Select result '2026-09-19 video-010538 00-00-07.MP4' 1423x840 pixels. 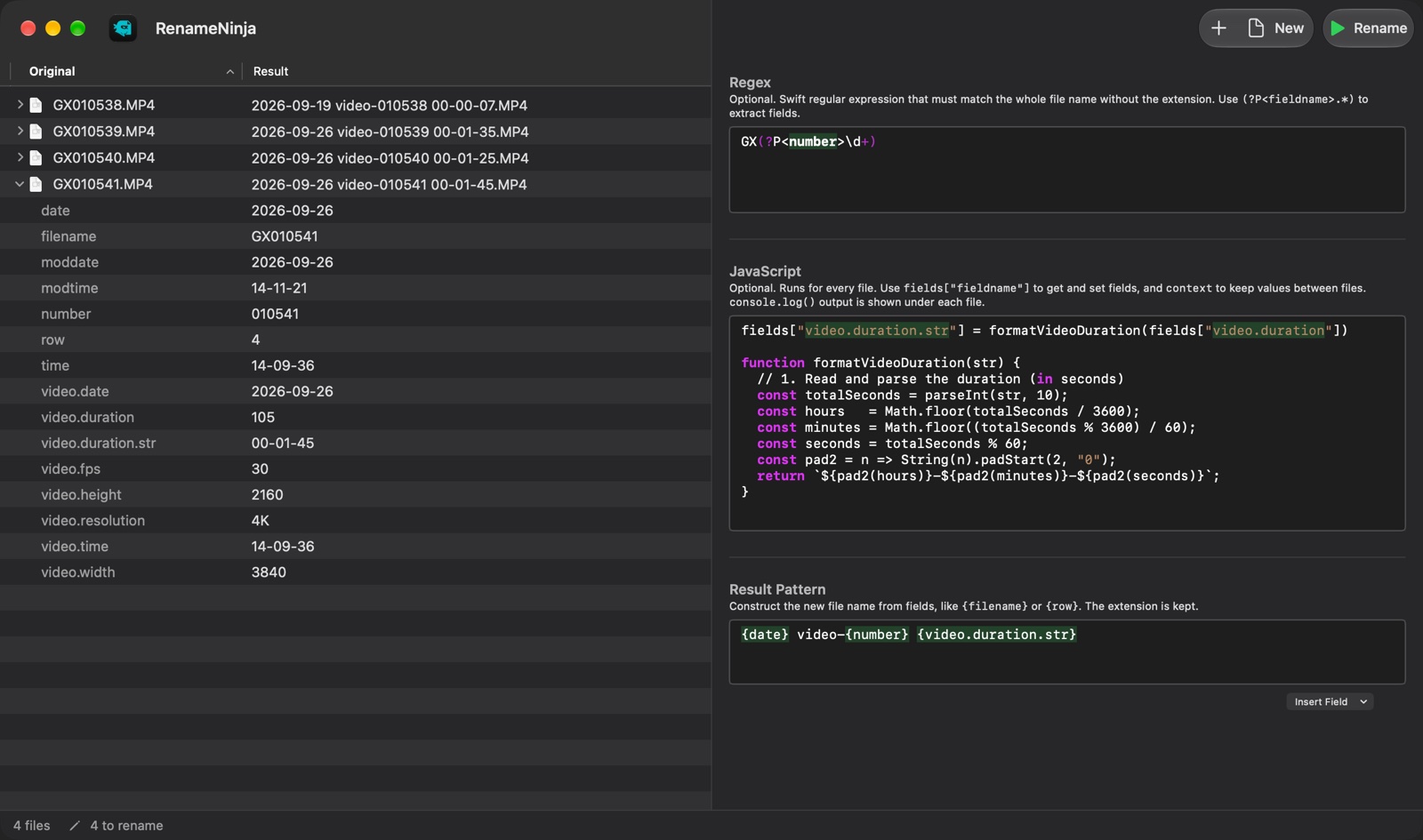point(389,105)
